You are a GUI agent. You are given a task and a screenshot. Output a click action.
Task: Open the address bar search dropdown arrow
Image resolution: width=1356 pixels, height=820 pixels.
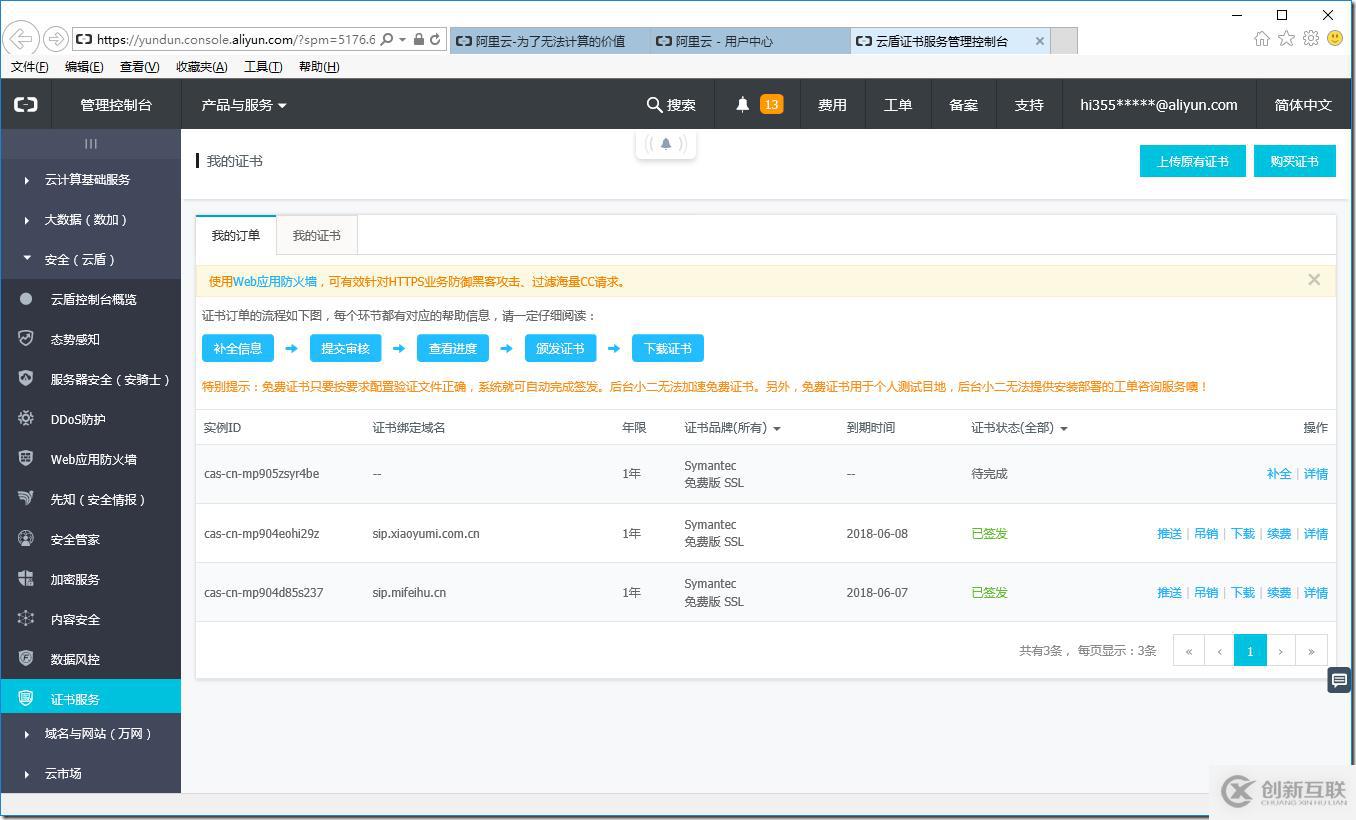tap(402, 40)
